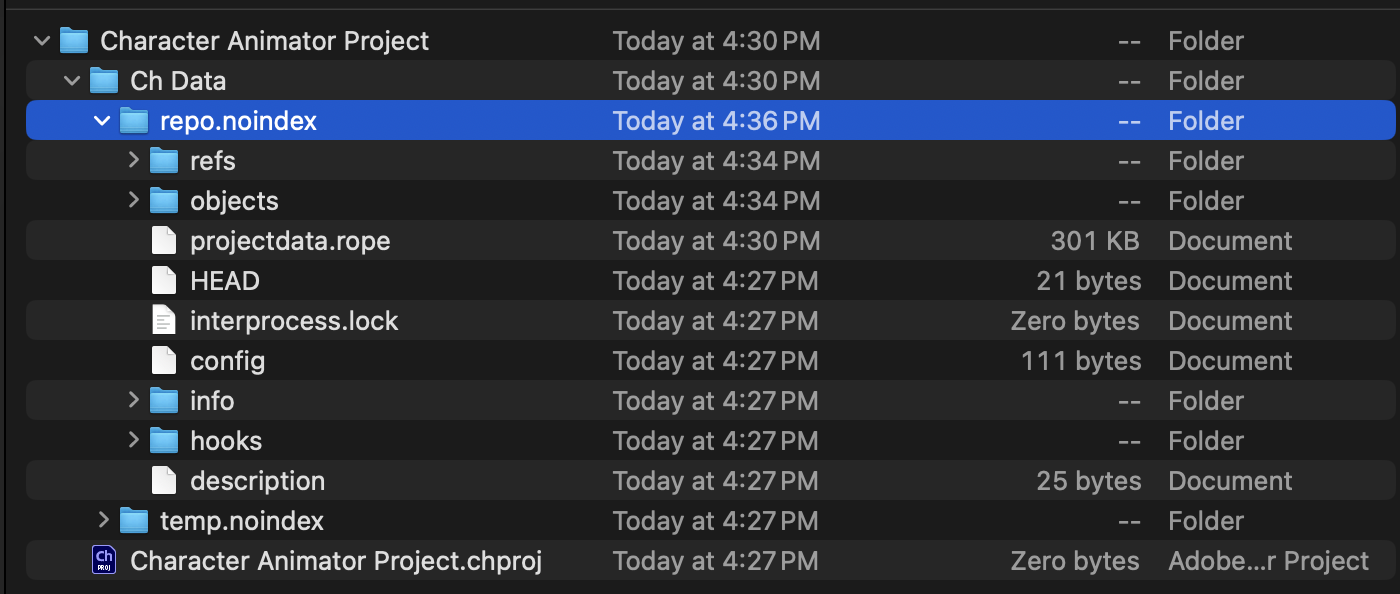Expand the info folder
This screenshot has width=1400, height=594.
point(134,401)
